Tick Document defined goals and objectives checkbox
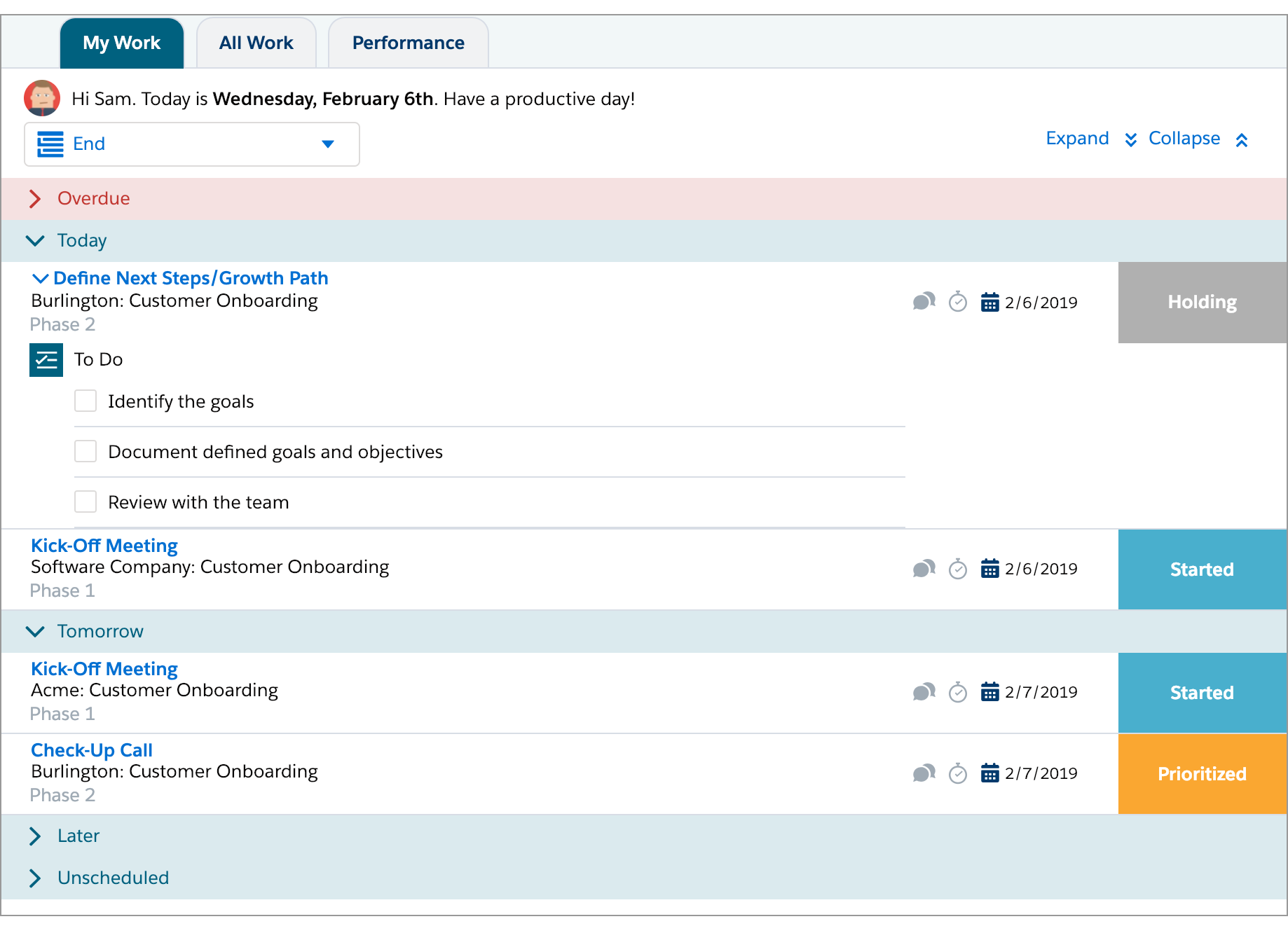The height and width of the screenshot is (933, 1288). click(85, 452)
